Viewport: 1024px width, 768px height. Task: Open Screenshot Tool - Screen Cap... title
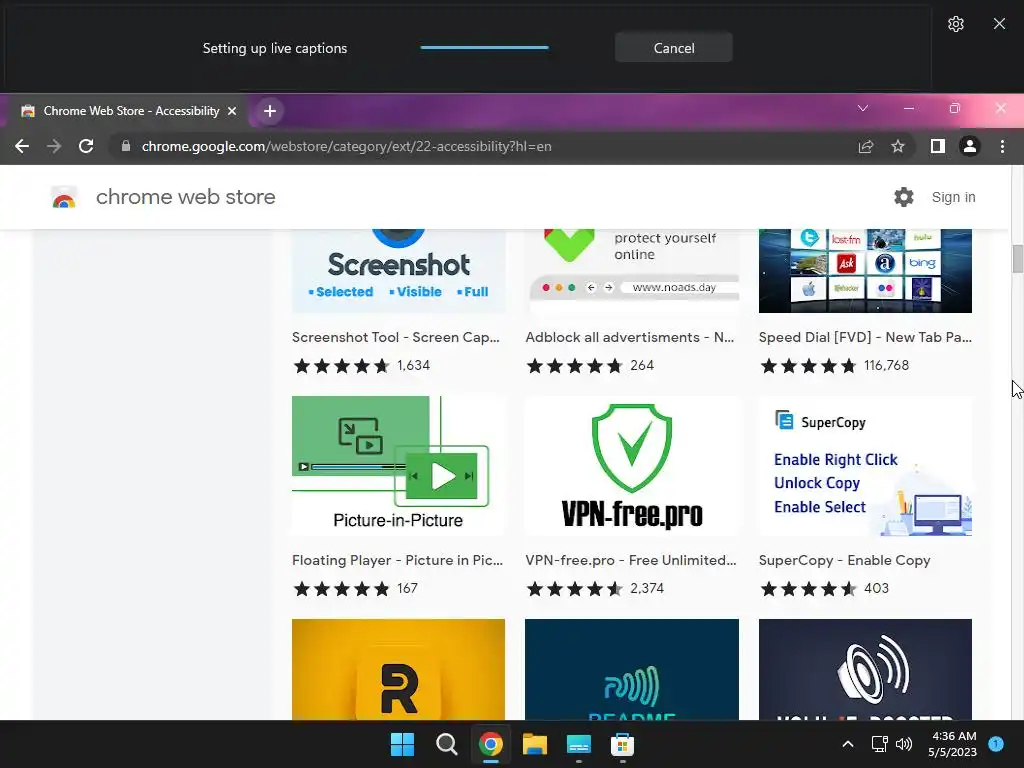(396, 337)
